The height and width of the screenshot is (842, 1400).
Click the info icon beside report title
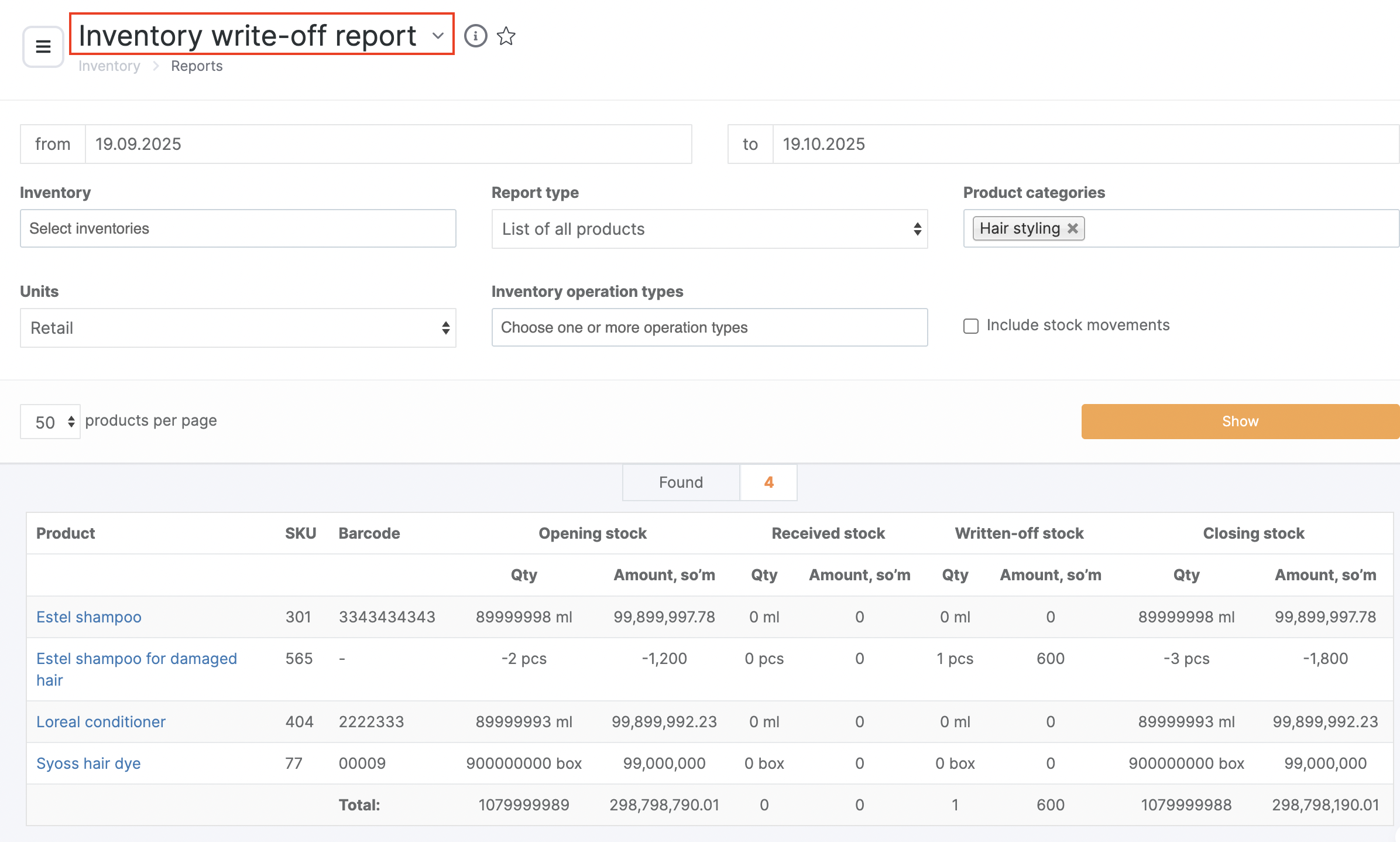pyautogui.click(x=475, y=36)
